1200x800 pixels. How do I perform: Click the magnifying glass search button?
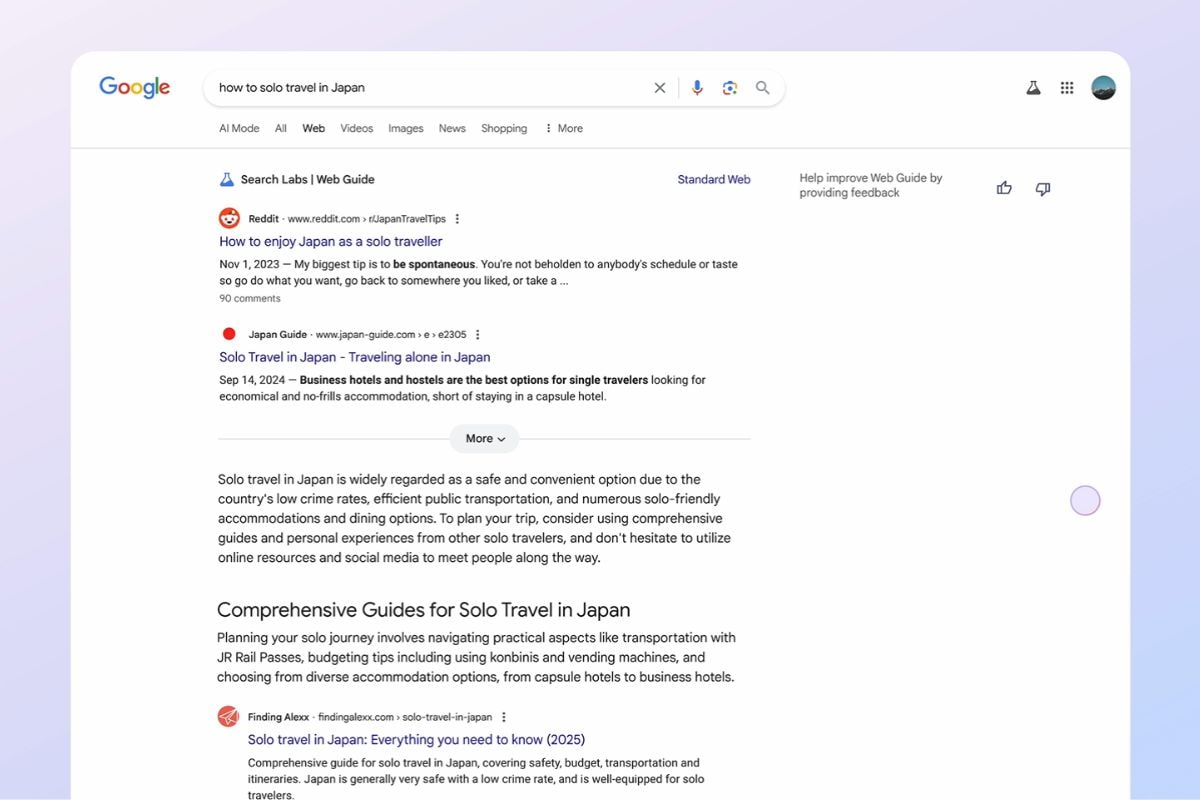(763, 88)
